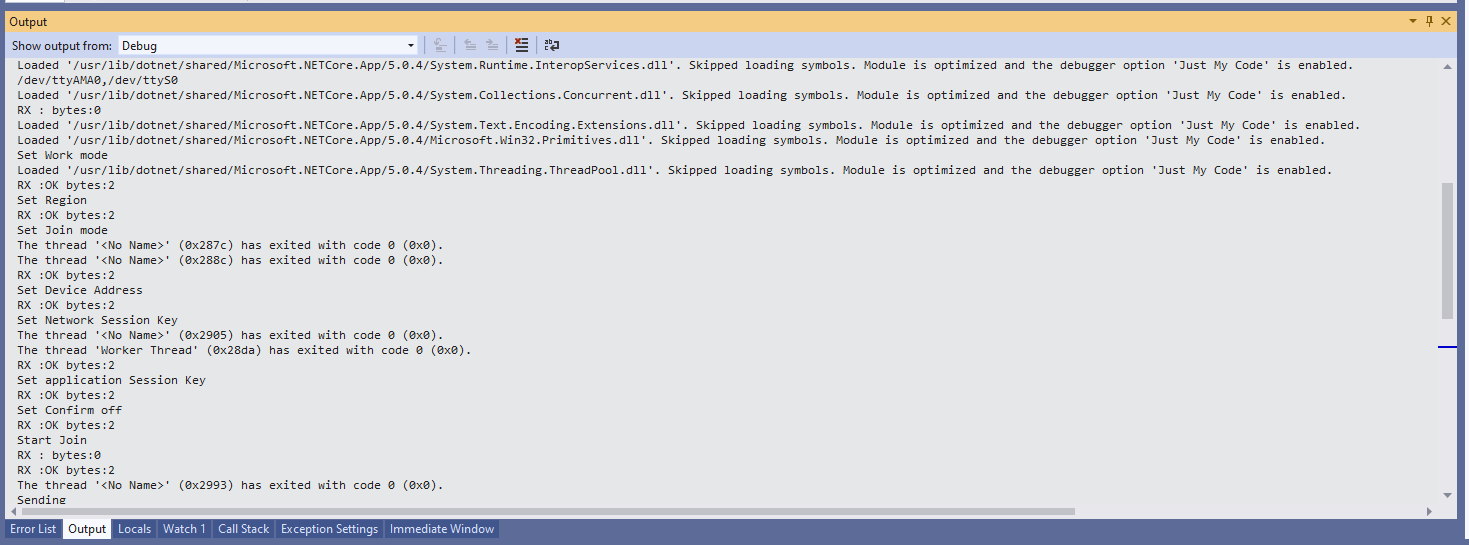Toggle Word Wrap in the Output toolbar
Image resolution: width=1469 pixels, height=545 pixels.
pyautogui.click(x=552, y=45)
